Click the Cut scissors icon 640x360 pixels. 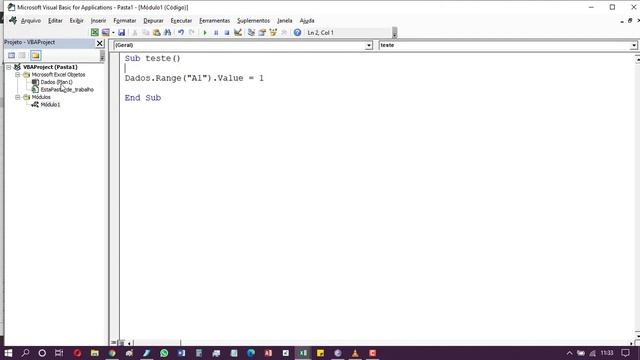[135, 32]
